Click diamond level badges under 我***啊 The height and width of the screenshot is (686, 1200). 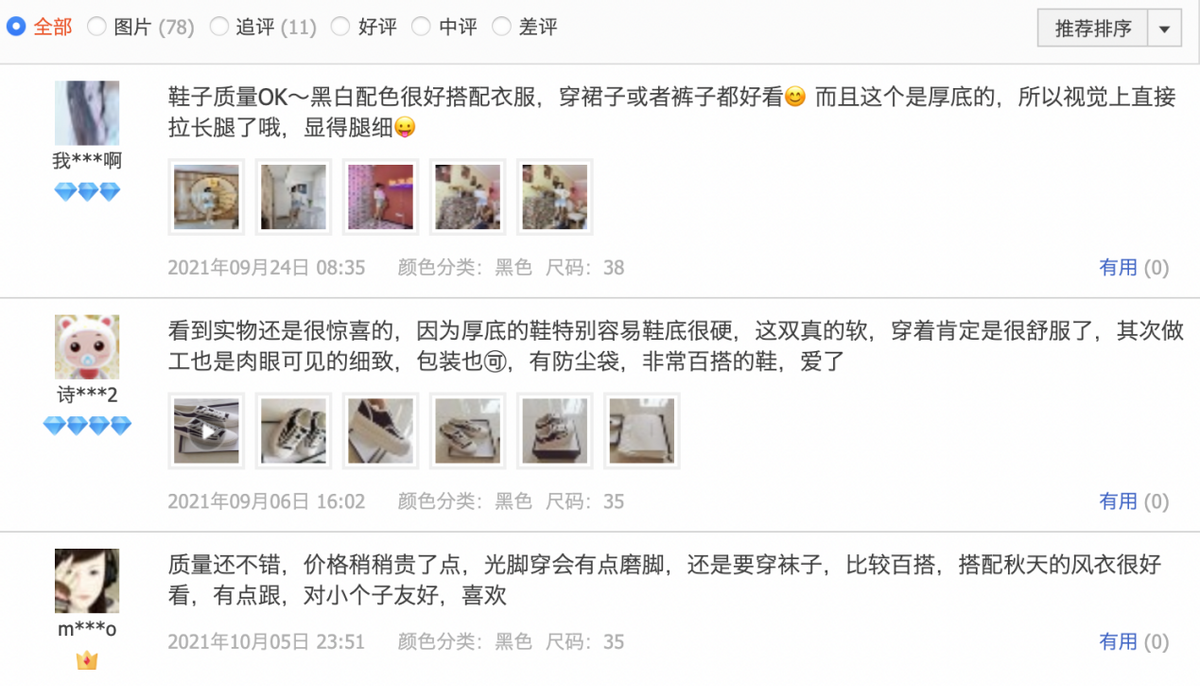(x=87, y=192)
